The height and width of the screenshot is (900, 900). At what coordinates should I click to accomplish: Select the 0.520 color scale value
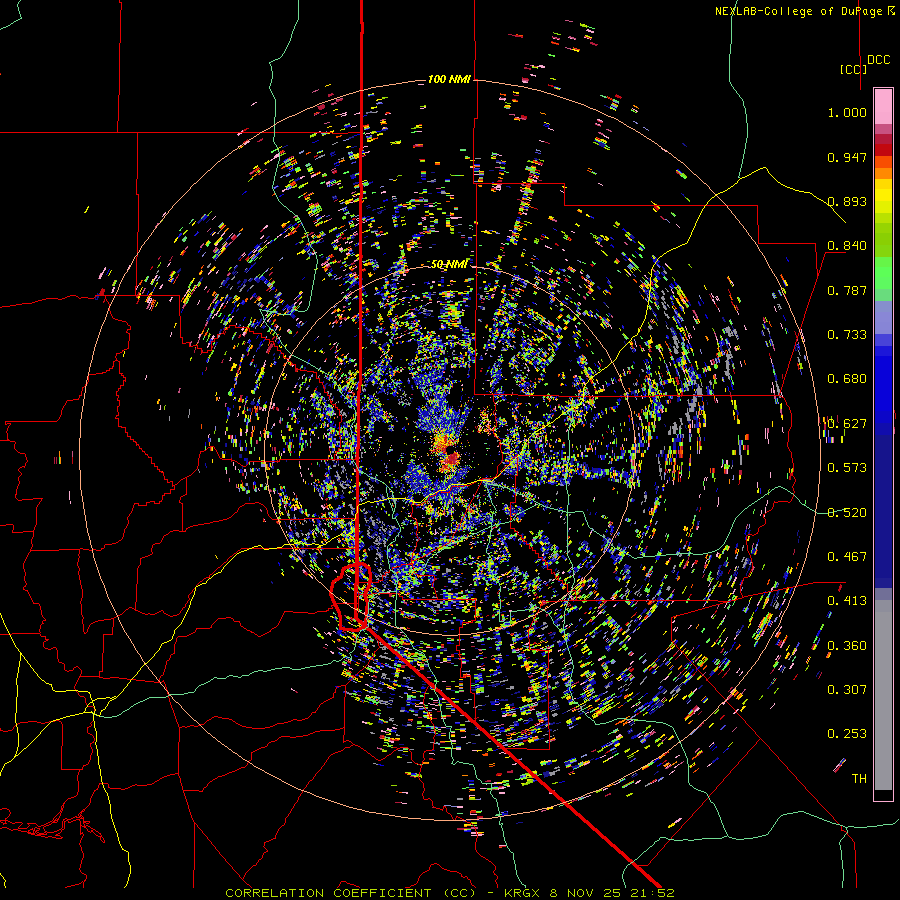[847, 513]
